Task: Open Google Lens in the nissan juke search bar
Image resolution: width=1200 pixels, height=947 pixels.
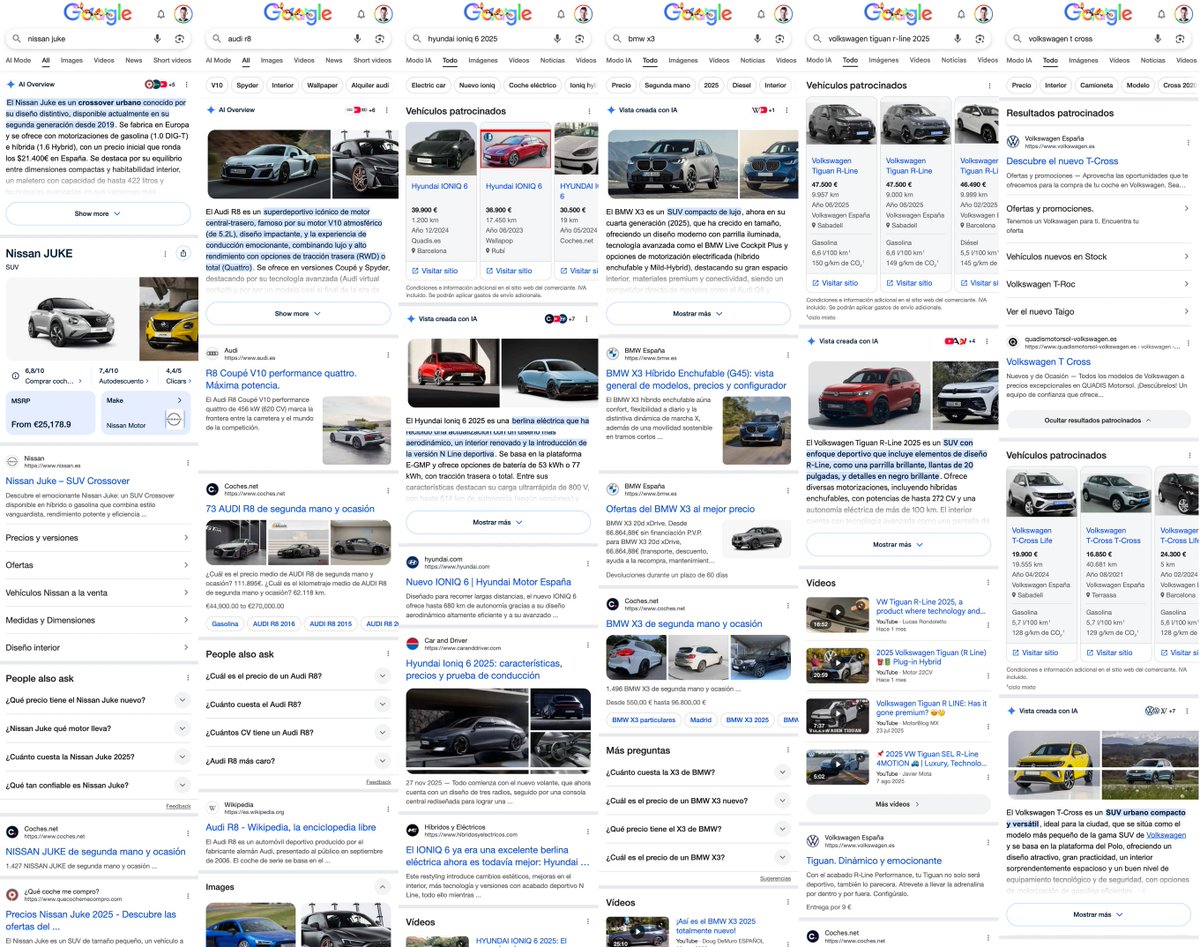Action: click(x=179, y=38)
